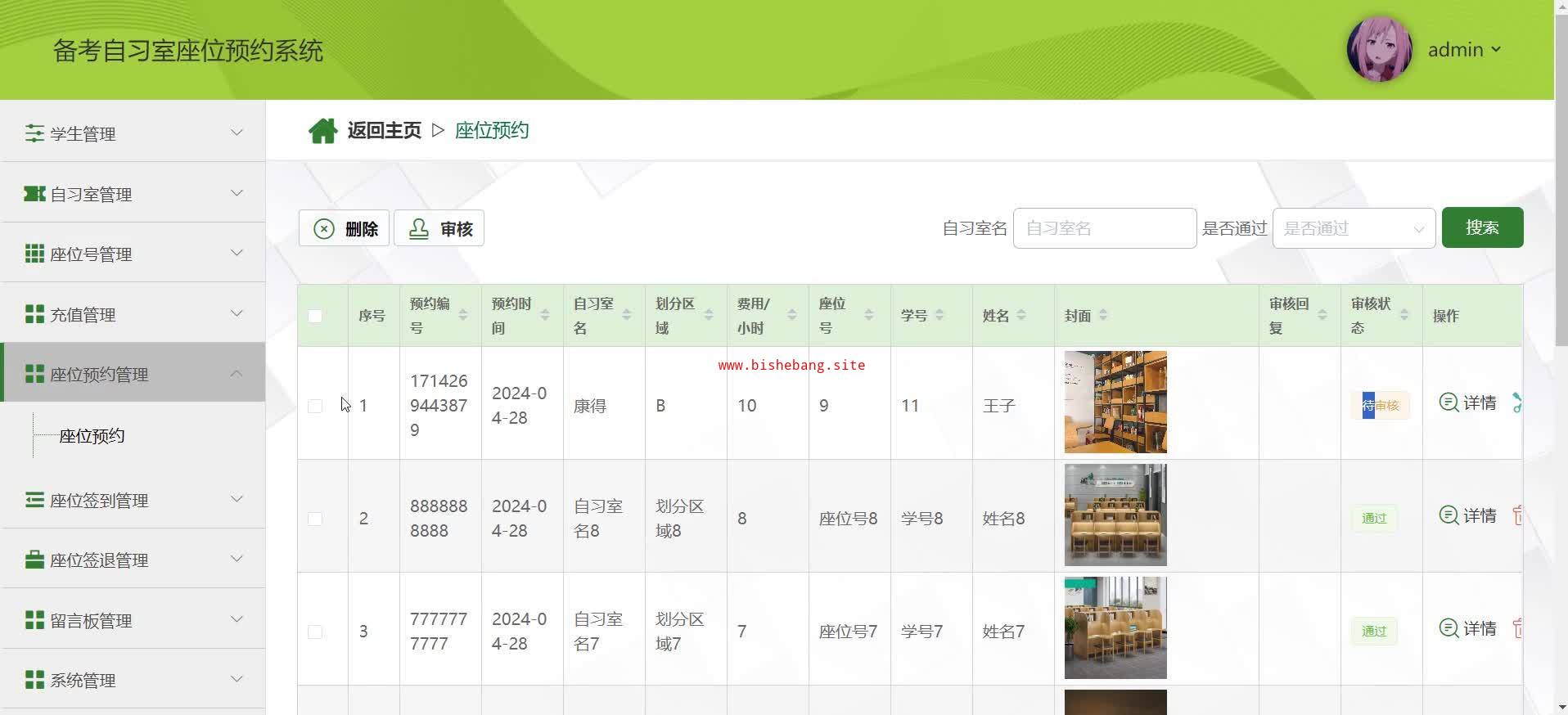This screenshot has width=1568, height=715.
Task: Click the admin user avatar
Action: tap(1380, 49)
